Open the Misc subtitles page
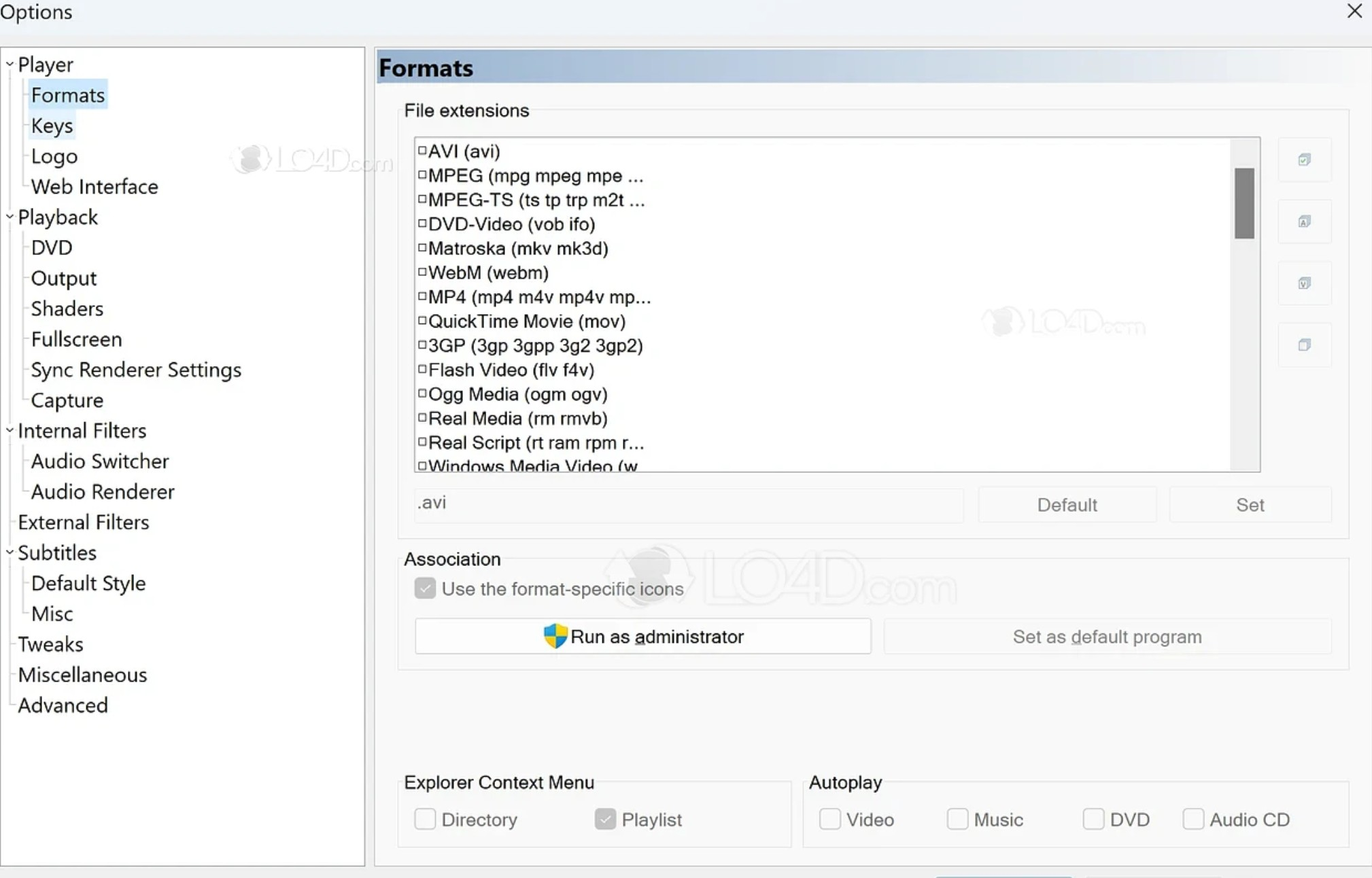Viewport: 1372px width, 878px height. 52,614
